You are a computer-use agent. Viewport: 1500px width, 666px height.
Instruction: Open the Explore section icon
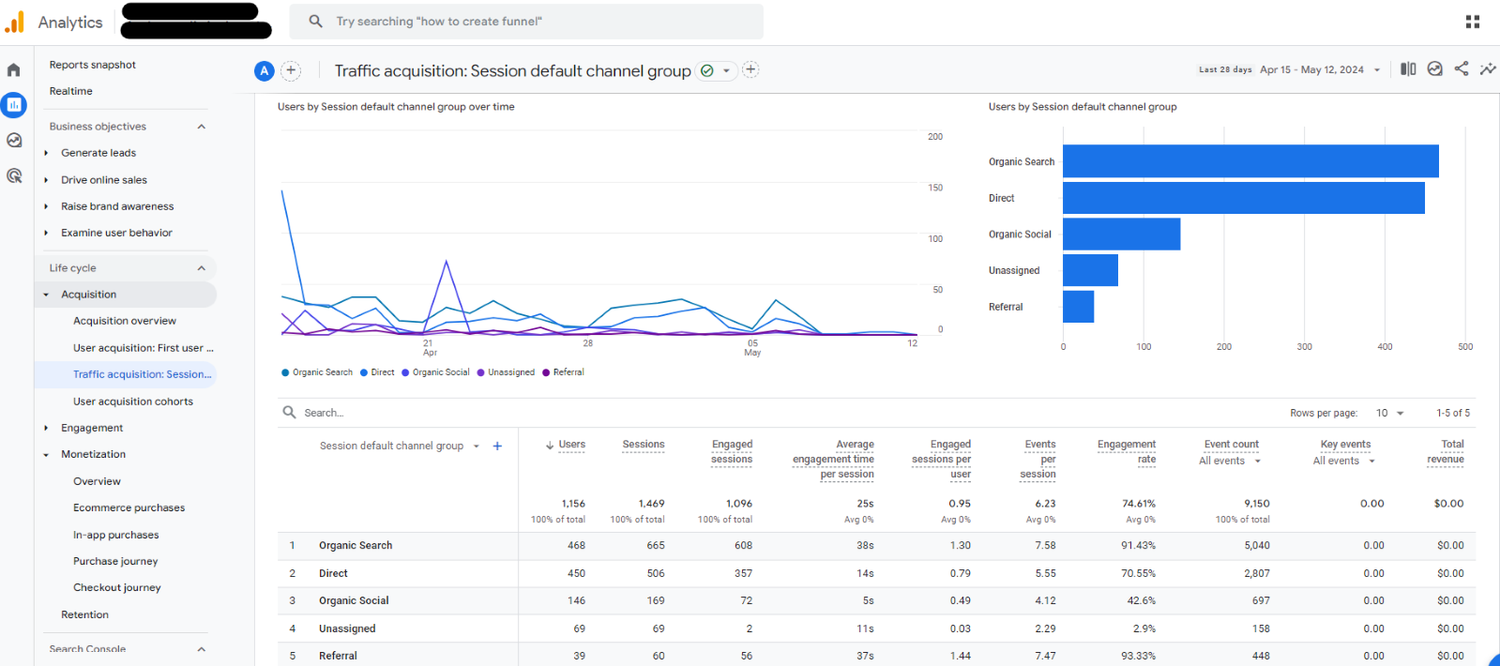click(14, 140)
